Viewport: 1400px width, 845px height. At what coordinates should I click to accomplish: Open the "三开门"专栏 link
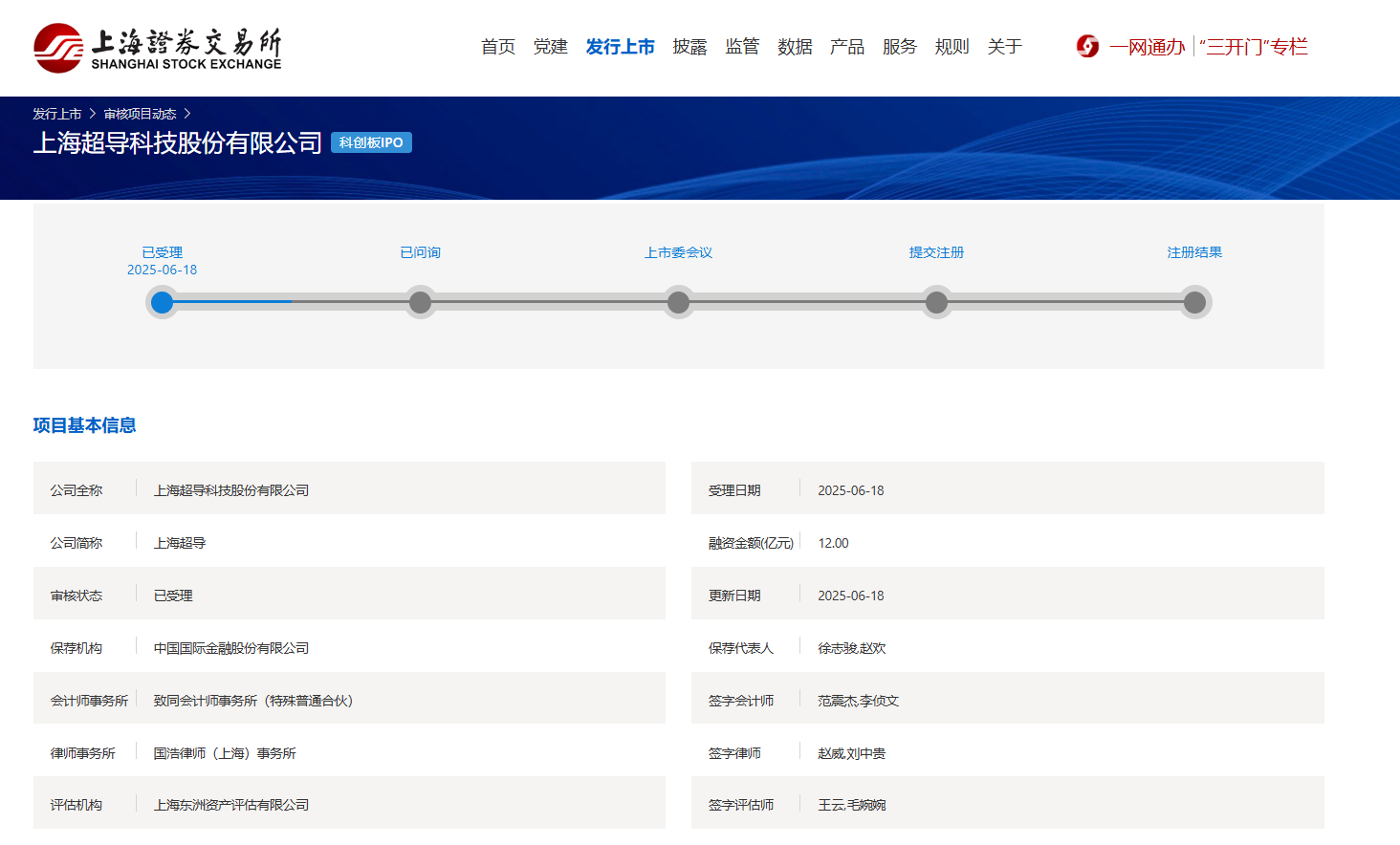point(1254,47)
